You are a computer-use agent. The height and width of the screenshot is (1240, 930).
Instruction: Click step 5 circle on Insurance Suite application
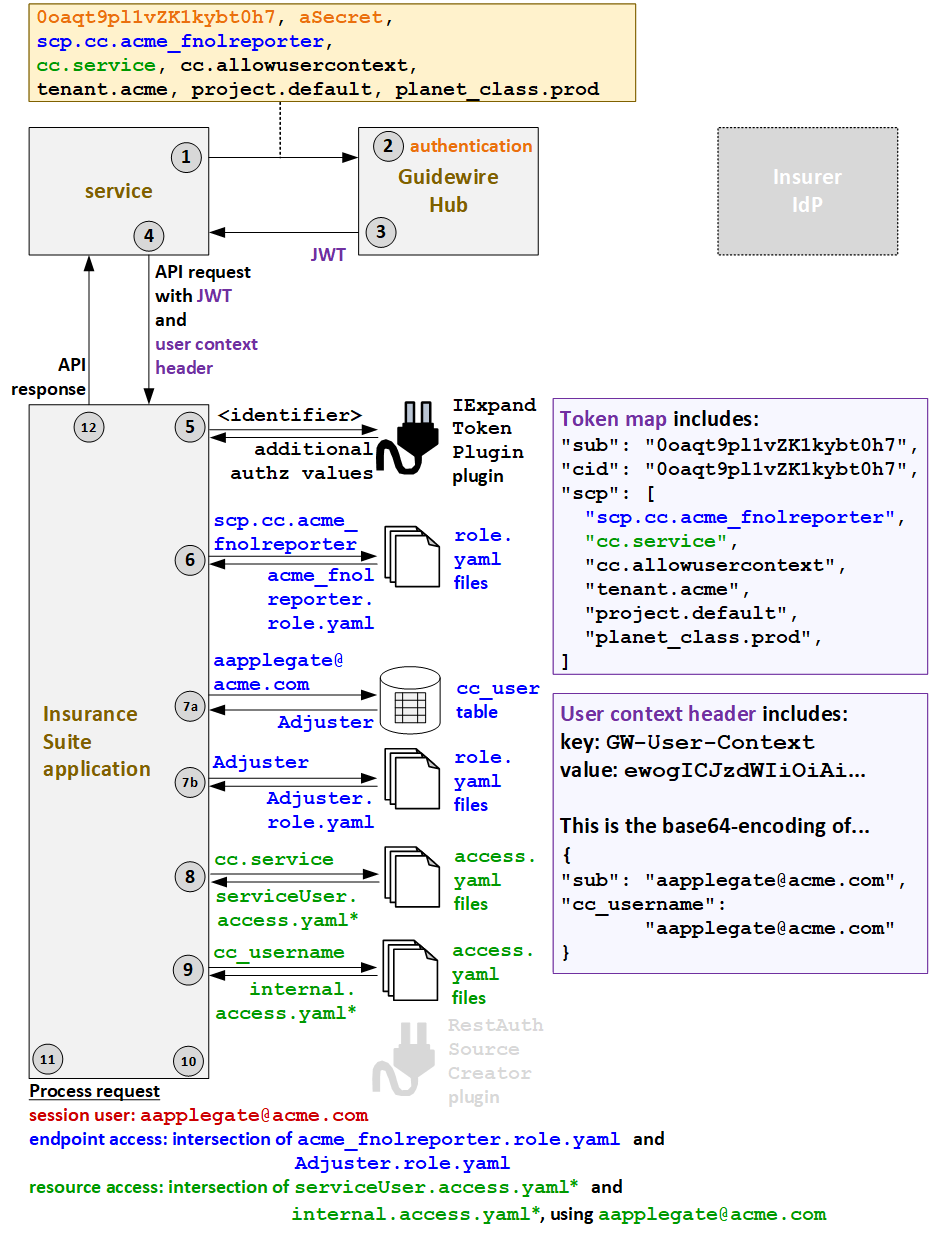click(x=189, y=427)
